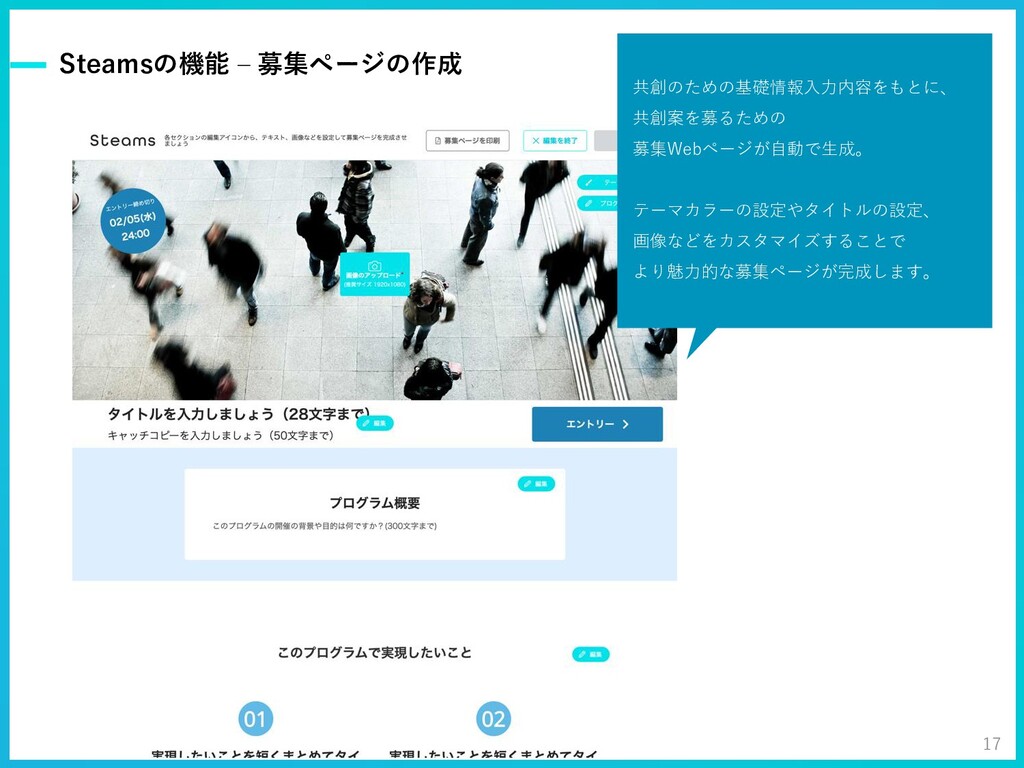Click the entry deadline badge 02/05(水) 24:00
1024x768 pixels.
pos(133,220)
